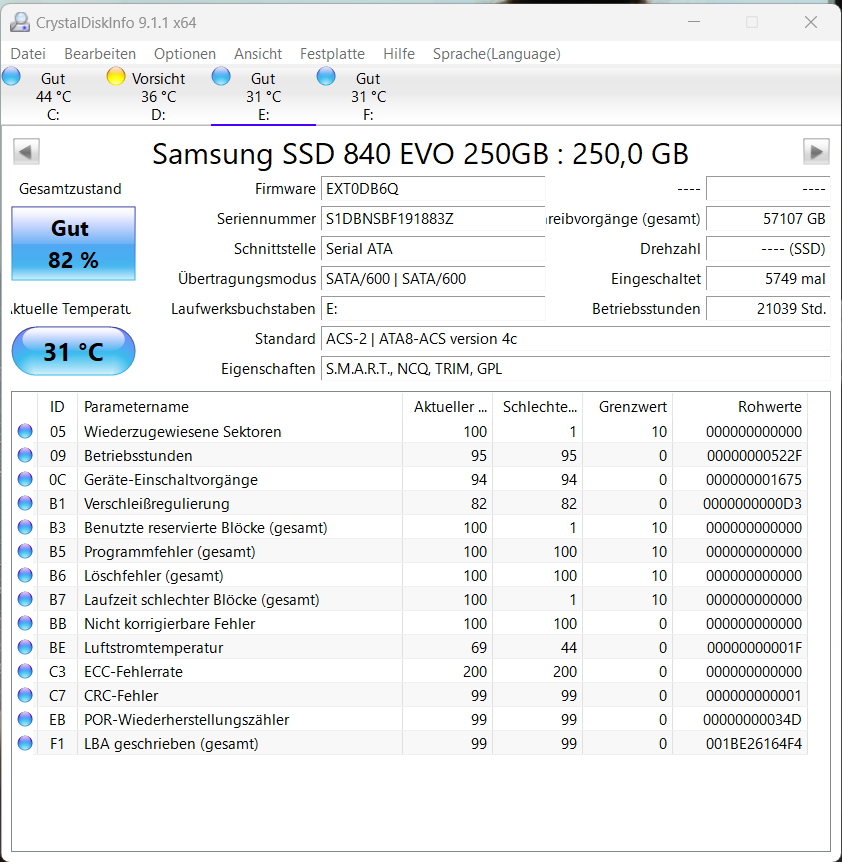
Task: Click raw value 00000000034D
Action: pyautogui.click(x=752, y=720)
